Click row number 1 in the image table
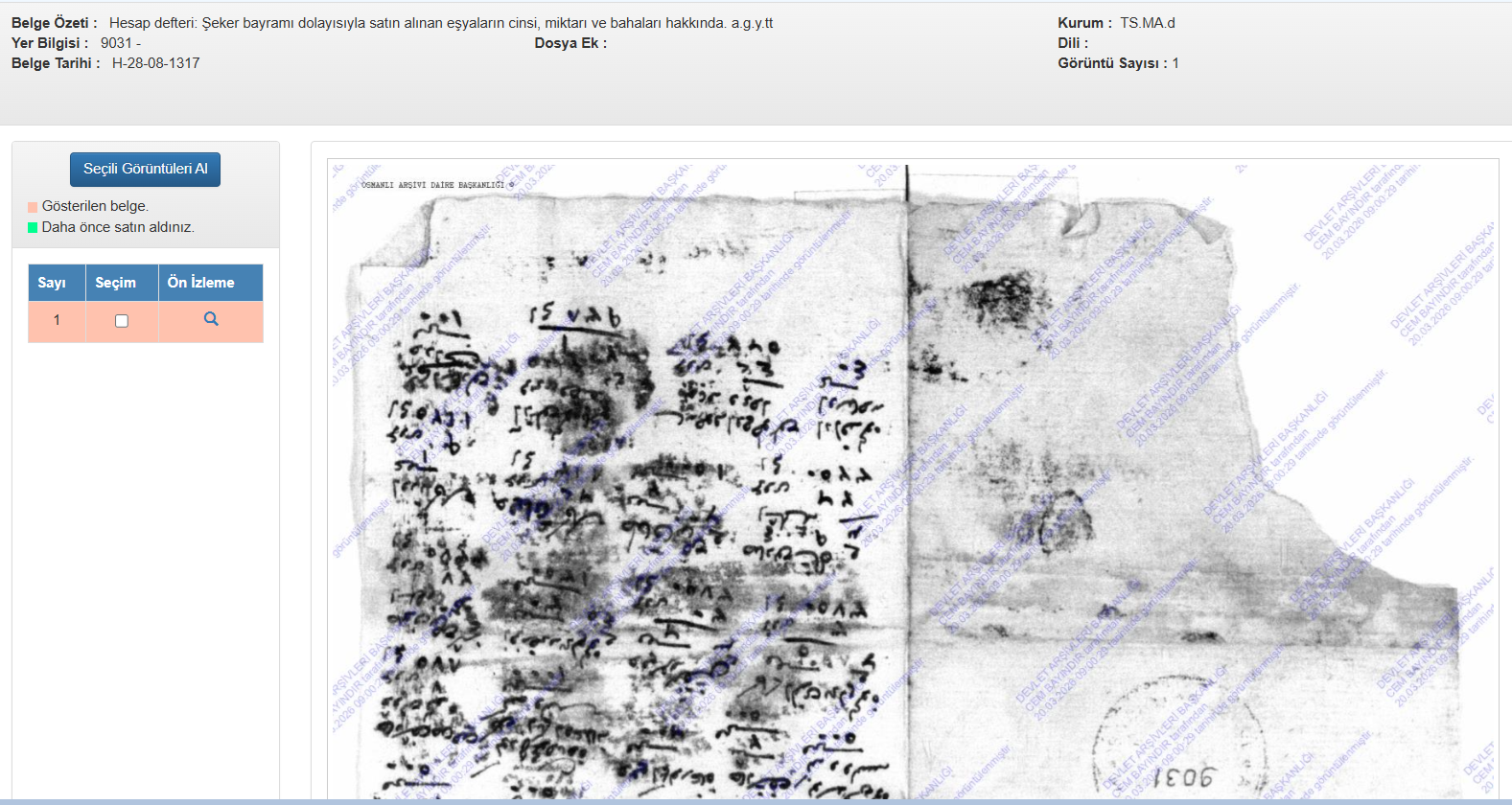The width and height of the screenshot is (1512, 805). pos(57,320)
